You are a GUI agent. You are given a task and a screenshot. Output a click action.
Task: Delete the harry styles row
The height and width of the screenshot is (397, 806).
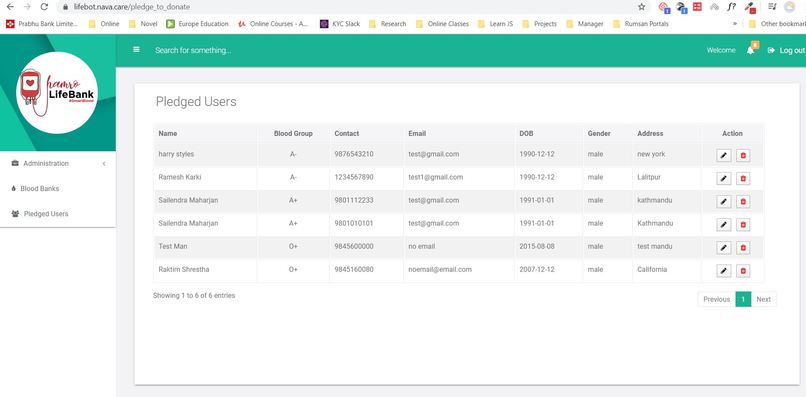pyautogui.click(x=743, y=155)
